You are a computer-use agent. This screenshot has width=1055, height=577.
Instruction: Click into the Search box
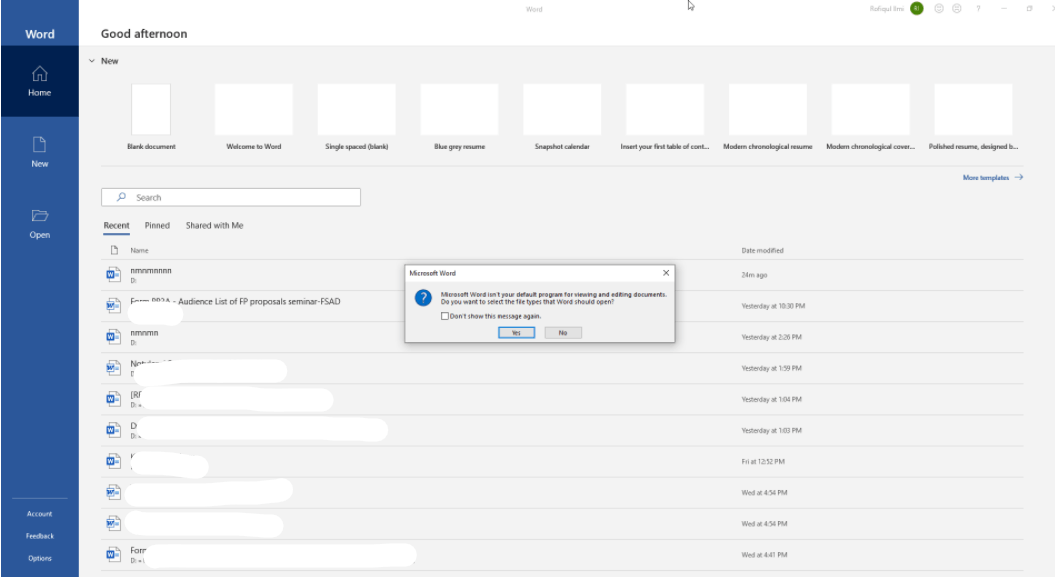231,197
